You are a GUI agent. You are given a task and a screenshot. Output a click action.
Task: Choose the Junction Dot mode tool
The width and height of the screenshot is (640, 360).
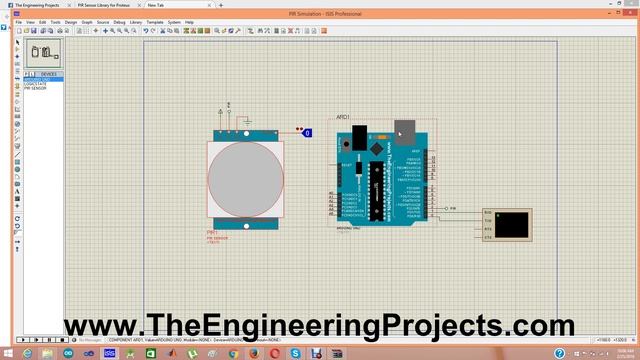(x=17, y=56)
